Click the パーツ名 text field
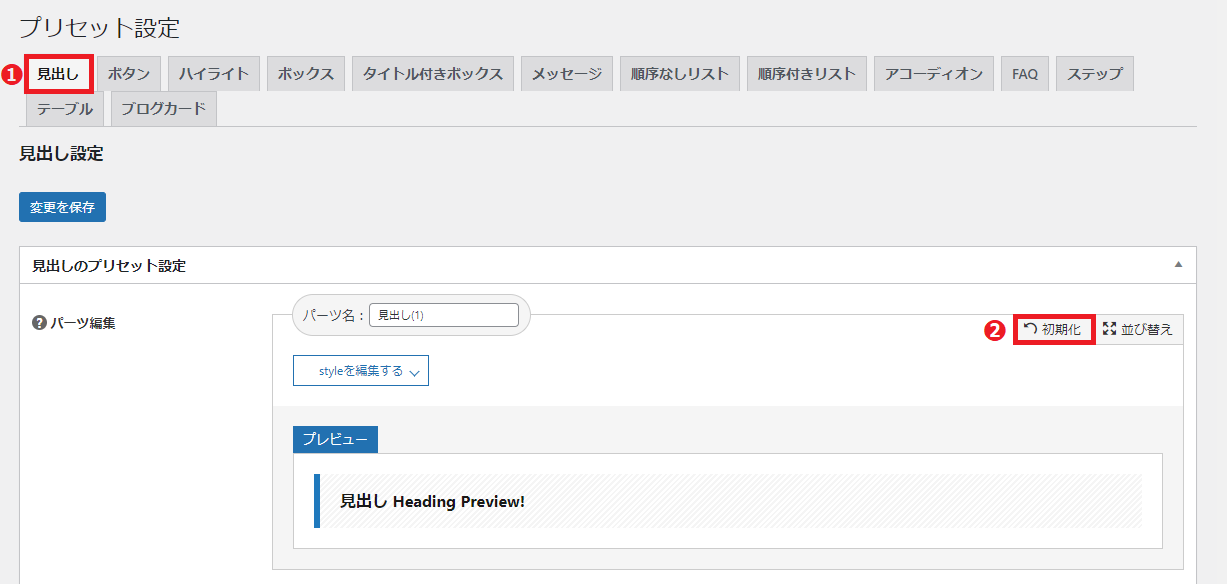1227x584 pixels. click(x=443, y=315)
